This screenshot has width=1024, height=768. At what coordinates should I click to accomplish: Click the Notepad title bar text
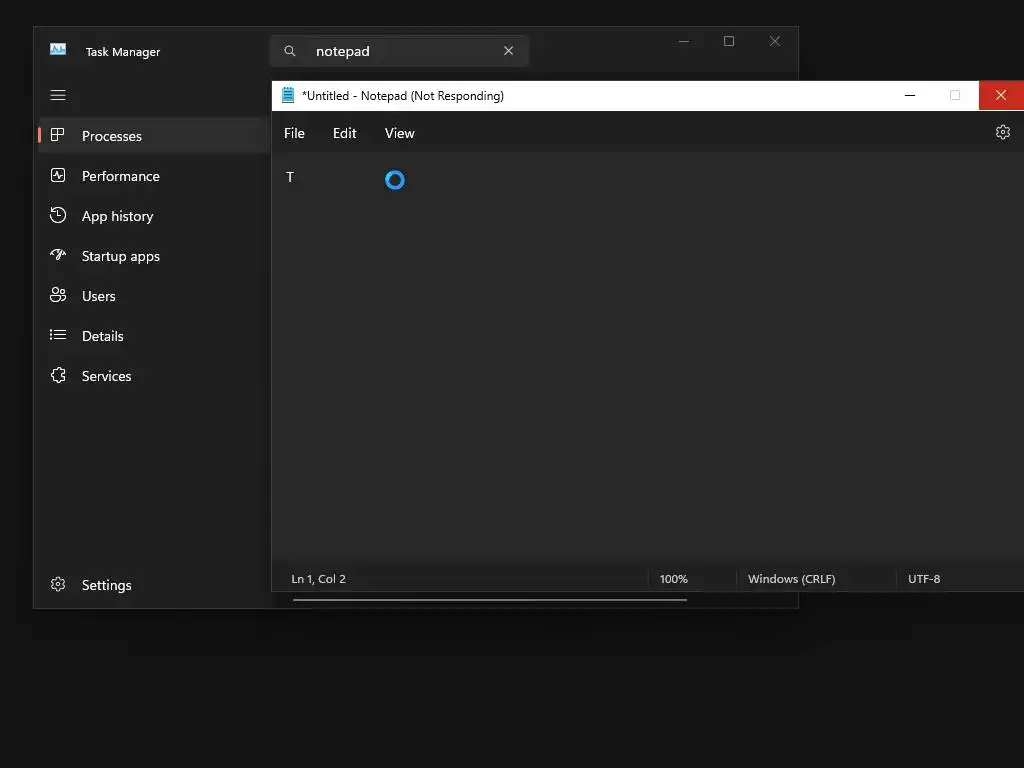403,96
